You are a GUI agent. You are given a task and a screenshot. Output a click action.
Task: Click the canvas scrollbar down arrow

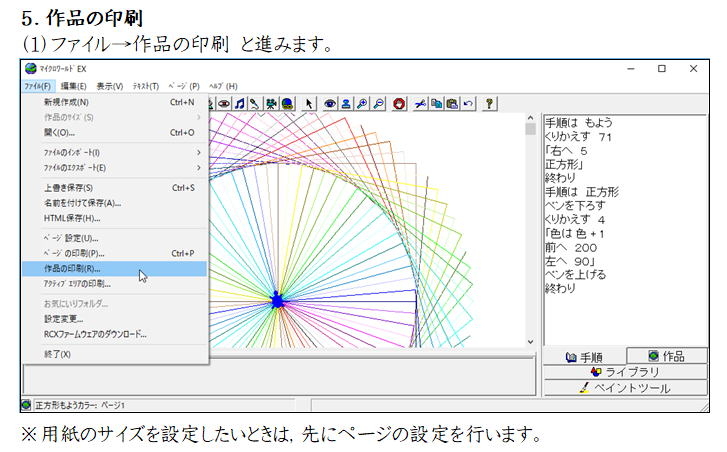[531, 342]
